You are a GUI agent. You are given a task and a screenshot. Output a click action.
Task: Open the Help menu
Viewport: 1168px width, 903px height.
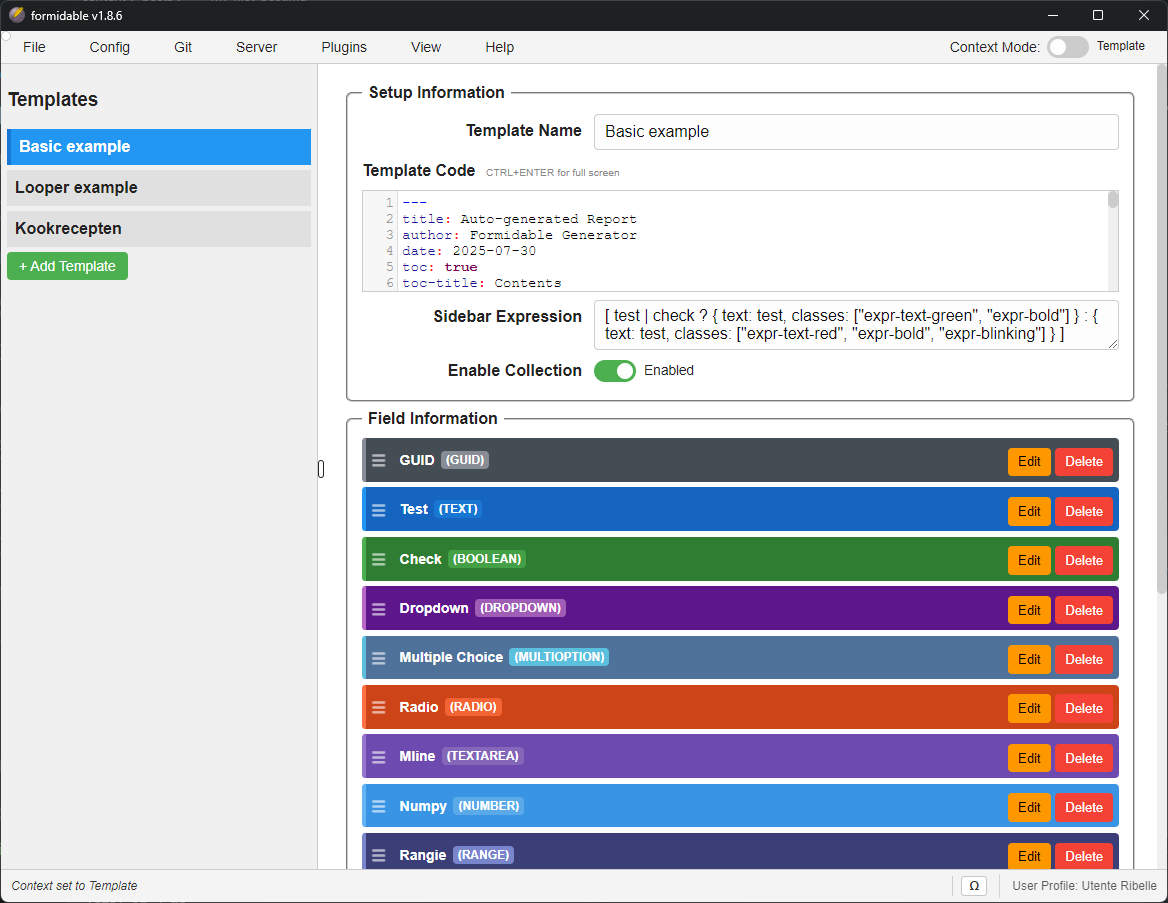pos(500,47)
